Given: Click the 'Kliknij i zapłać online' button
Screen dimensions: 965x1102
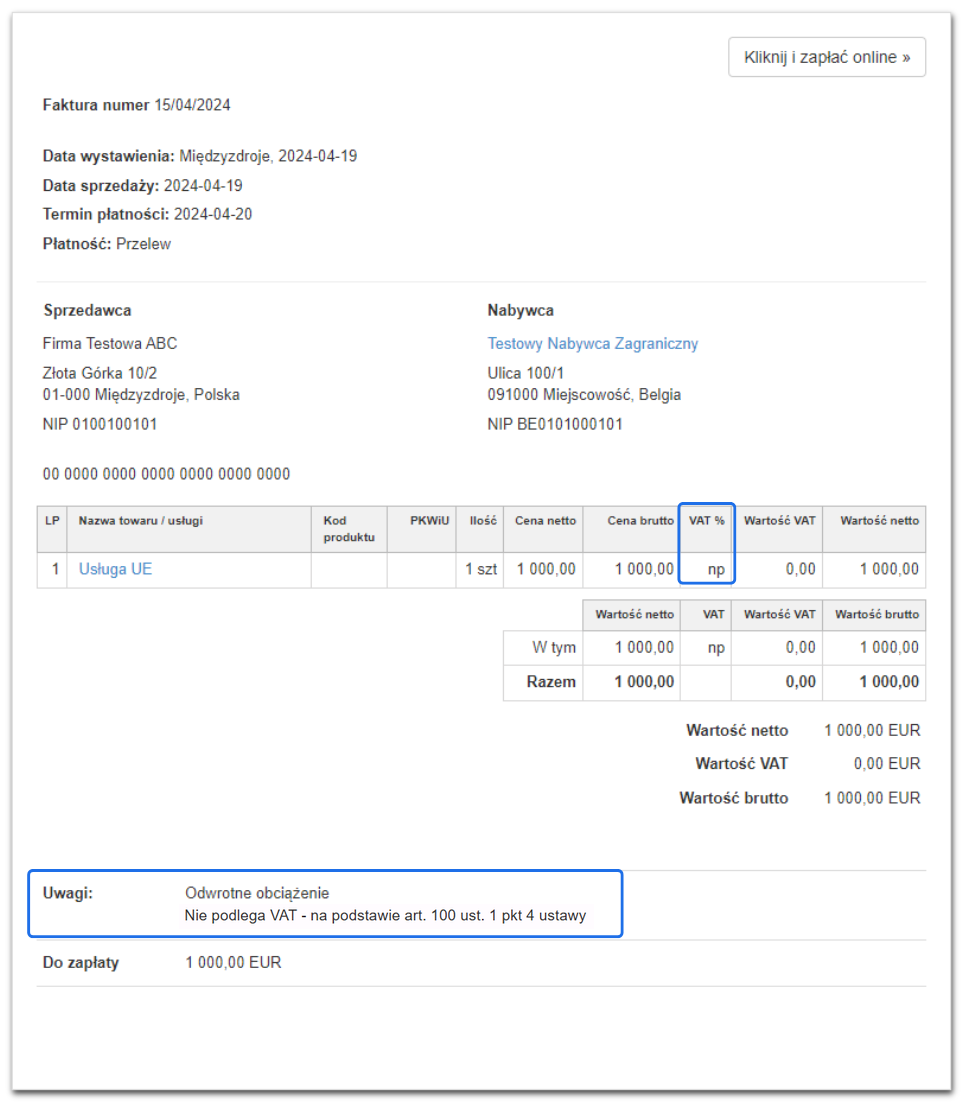Looking at the screenshot, I should [x=827, y=57].
